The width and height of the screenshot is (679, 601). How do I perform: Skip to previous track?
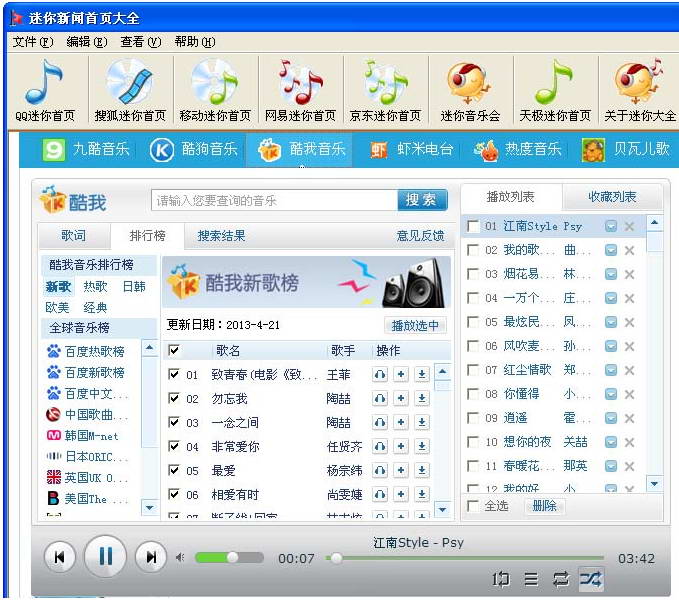coord(60,557)
